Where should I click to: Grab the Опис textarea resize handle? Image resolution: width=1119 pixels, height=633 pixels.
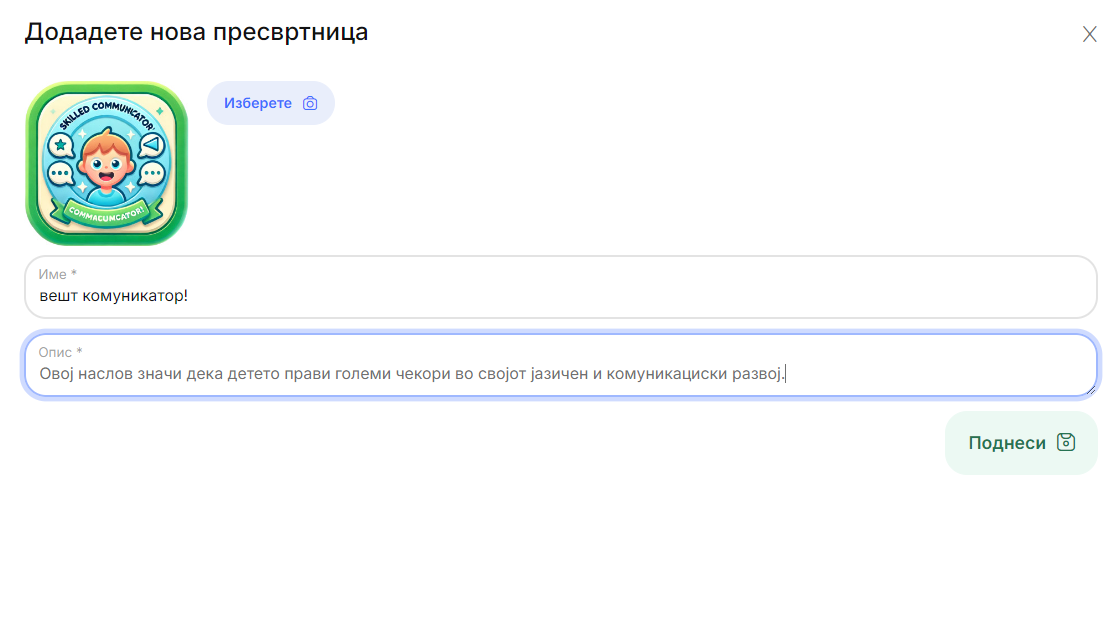click(1091, 390)
